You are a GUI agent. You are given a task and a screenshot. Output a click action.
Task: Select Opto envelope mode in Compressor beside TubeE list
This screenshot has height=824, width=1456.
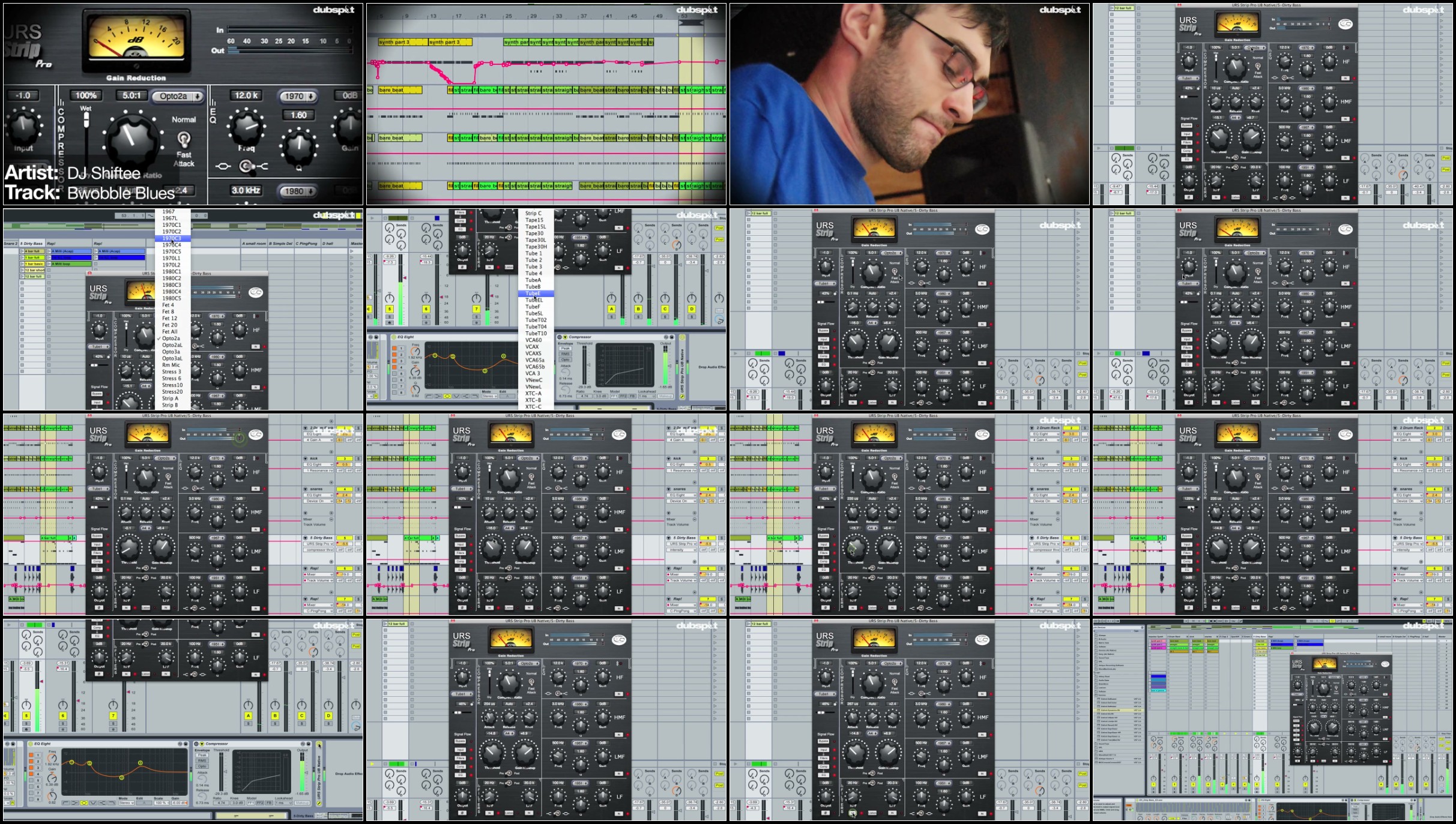[565, 359]
